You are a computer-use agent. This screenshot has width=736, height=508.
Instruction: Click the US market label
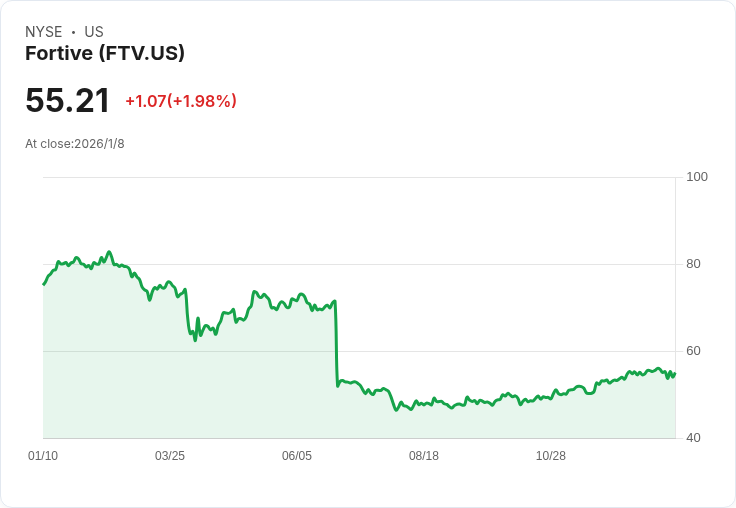94,32
